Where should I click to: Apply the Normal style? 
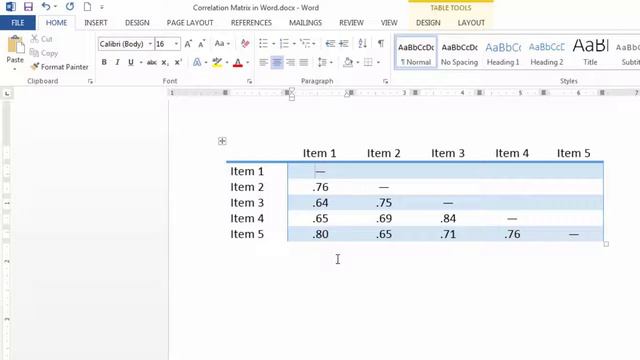click(416, 52)
